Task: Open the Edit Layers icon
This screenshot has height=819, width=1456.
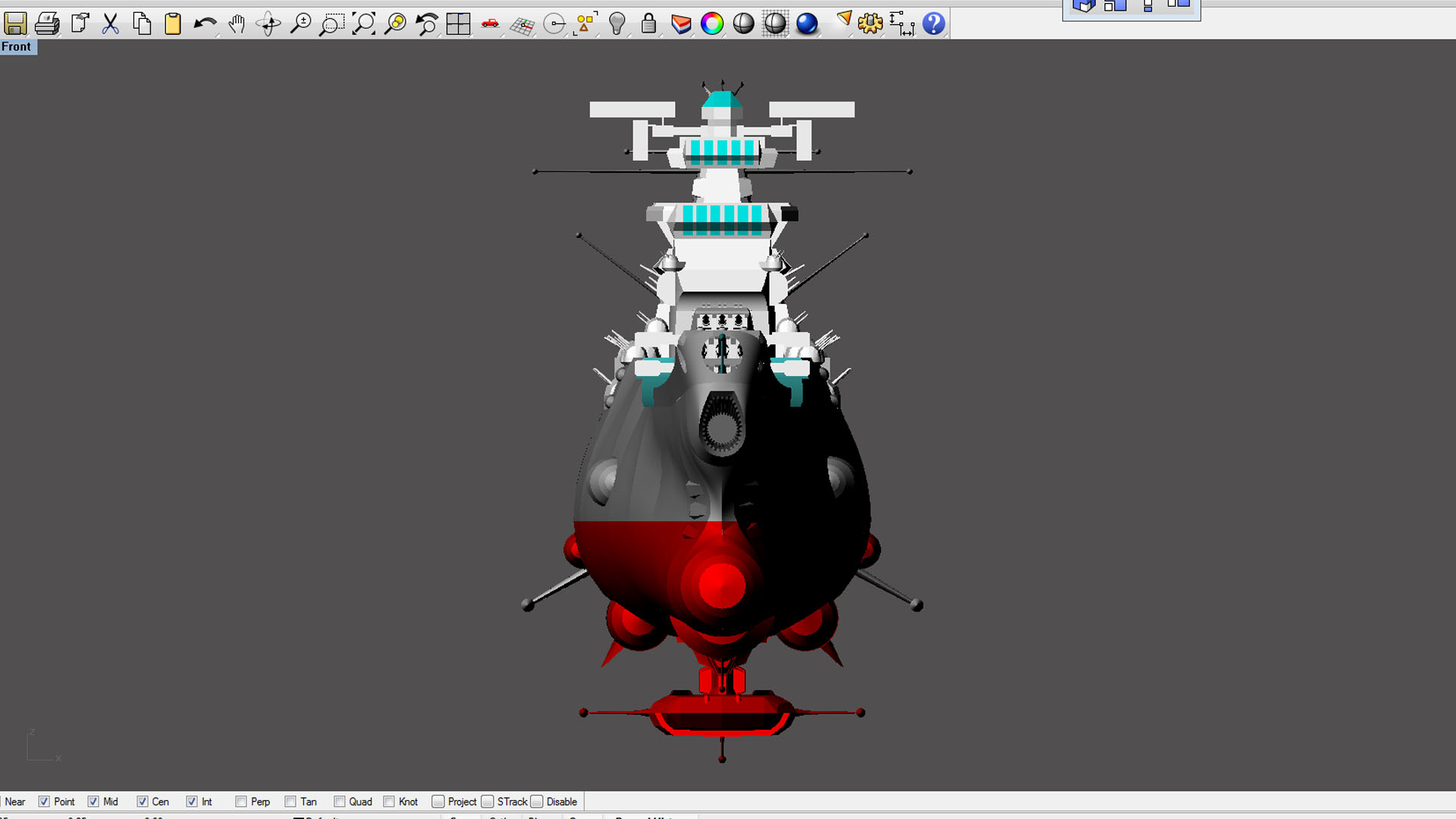Action: 681,24
